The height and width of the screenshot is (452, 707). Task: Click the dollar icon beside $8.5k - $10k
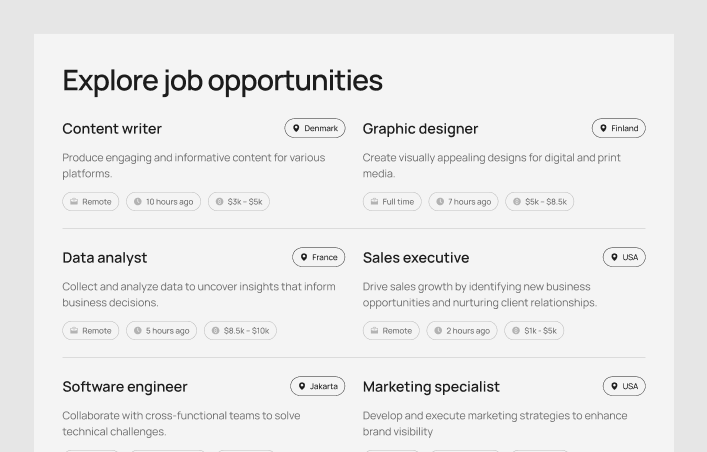click(216, 330)
